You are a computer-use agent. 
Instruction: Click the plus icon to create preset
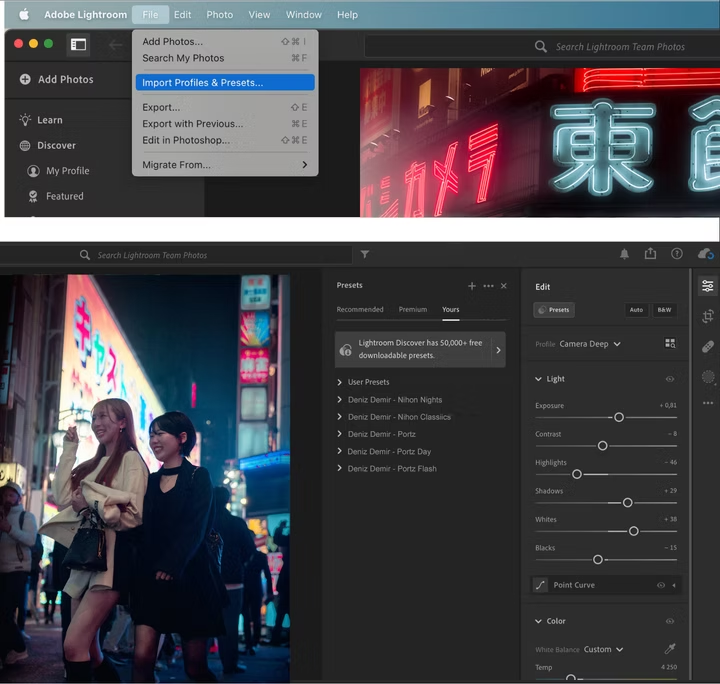(x=472, y=286)
